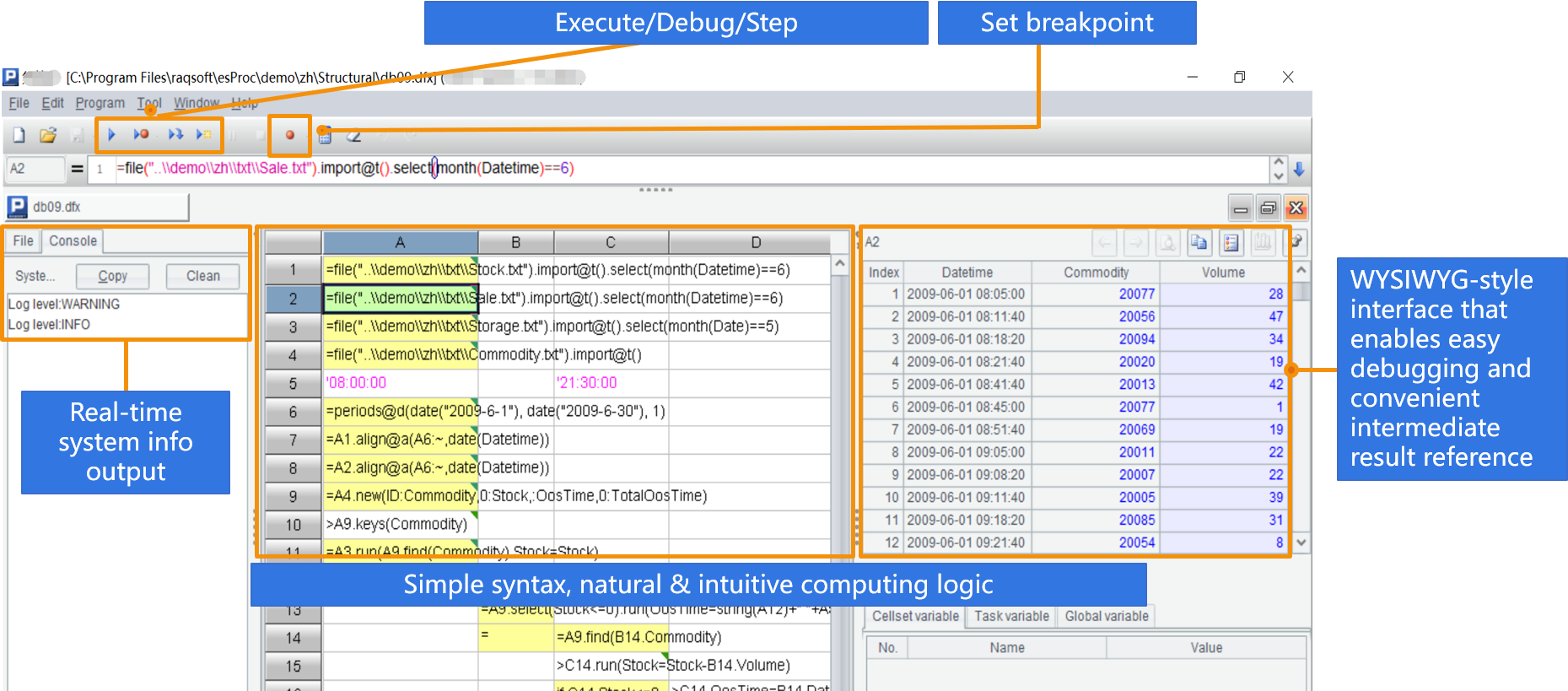The image size is (1568, 691).
Task: Minimize the db09.dfx inner document window
Action: click(x=1241, y=208)
